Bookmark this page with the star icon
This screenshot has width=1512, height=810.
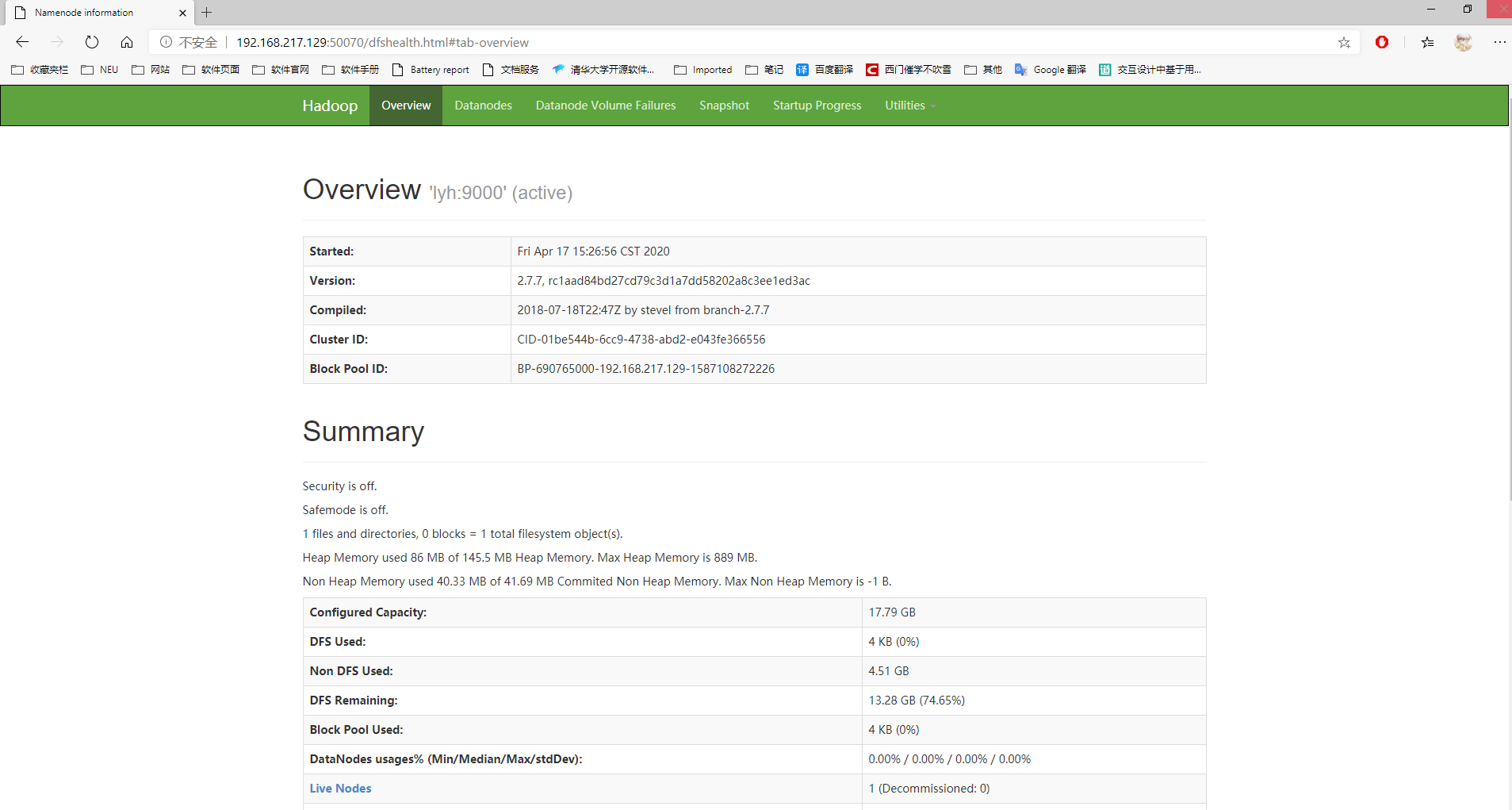1344,43
